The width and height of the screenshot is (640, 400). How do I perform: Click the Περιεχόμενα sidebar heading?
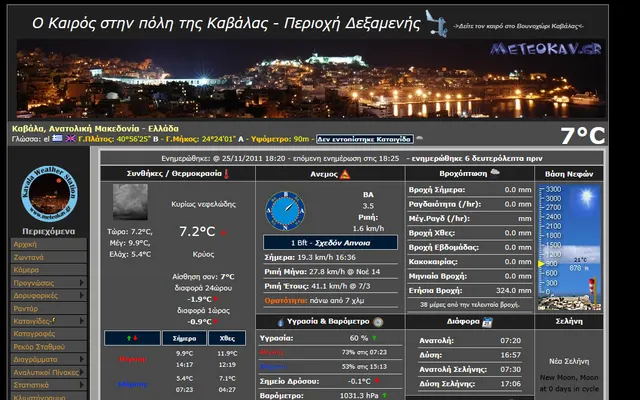tap(49, 231)
